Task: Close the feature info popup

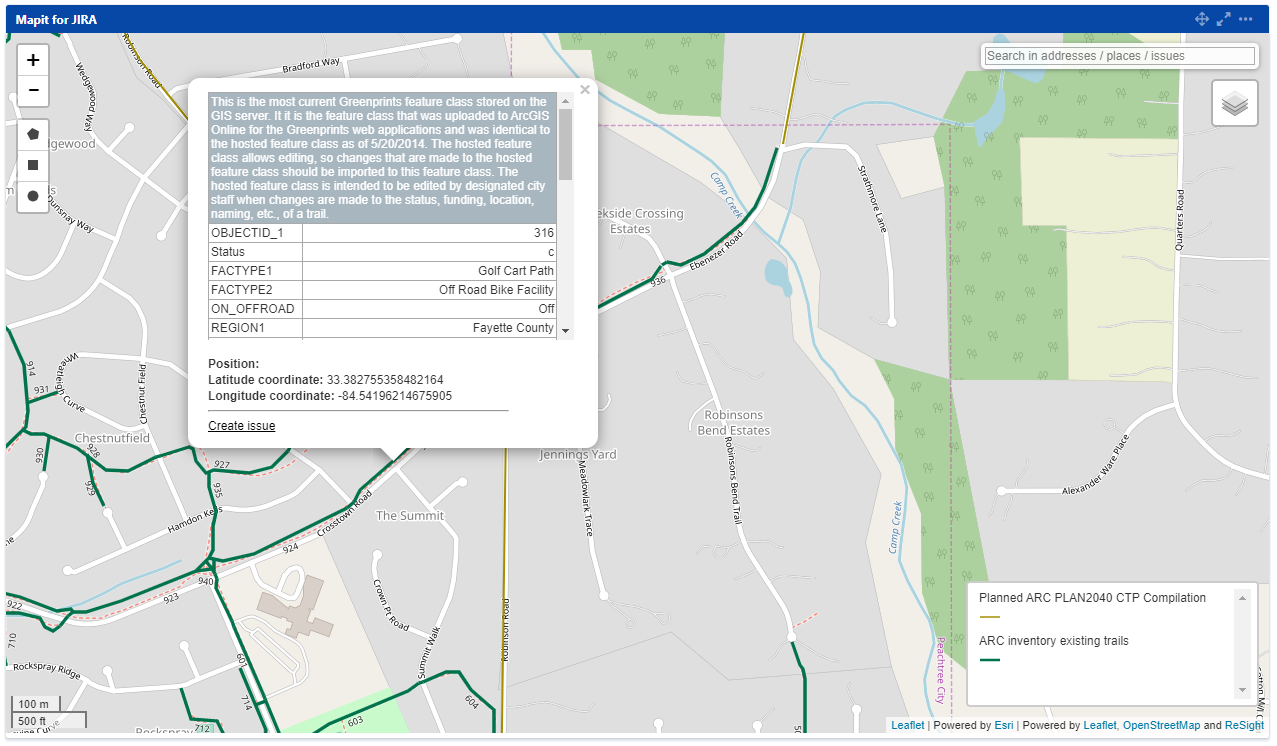Action: (584, 89)
